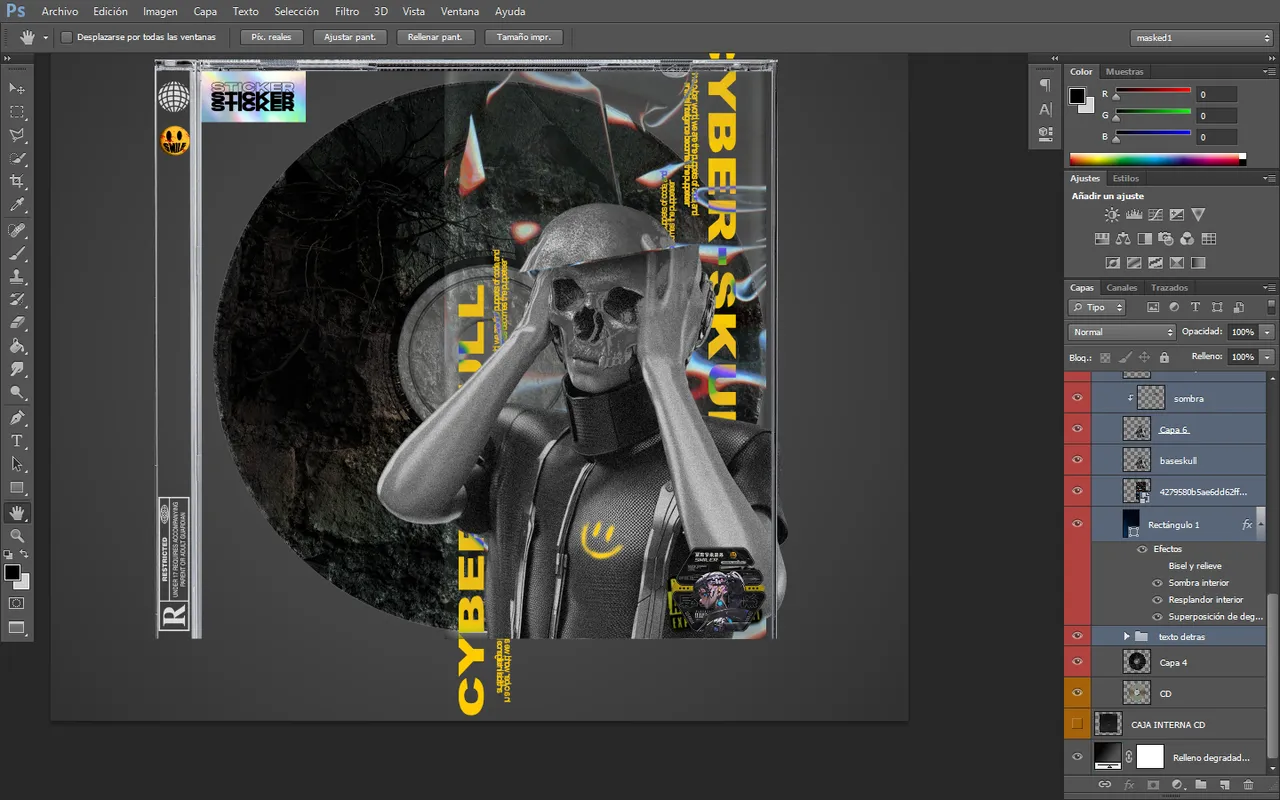This screenshot has width=1280, height=800.
Task: Open the Archivo menu
Action: coord(60,12)
